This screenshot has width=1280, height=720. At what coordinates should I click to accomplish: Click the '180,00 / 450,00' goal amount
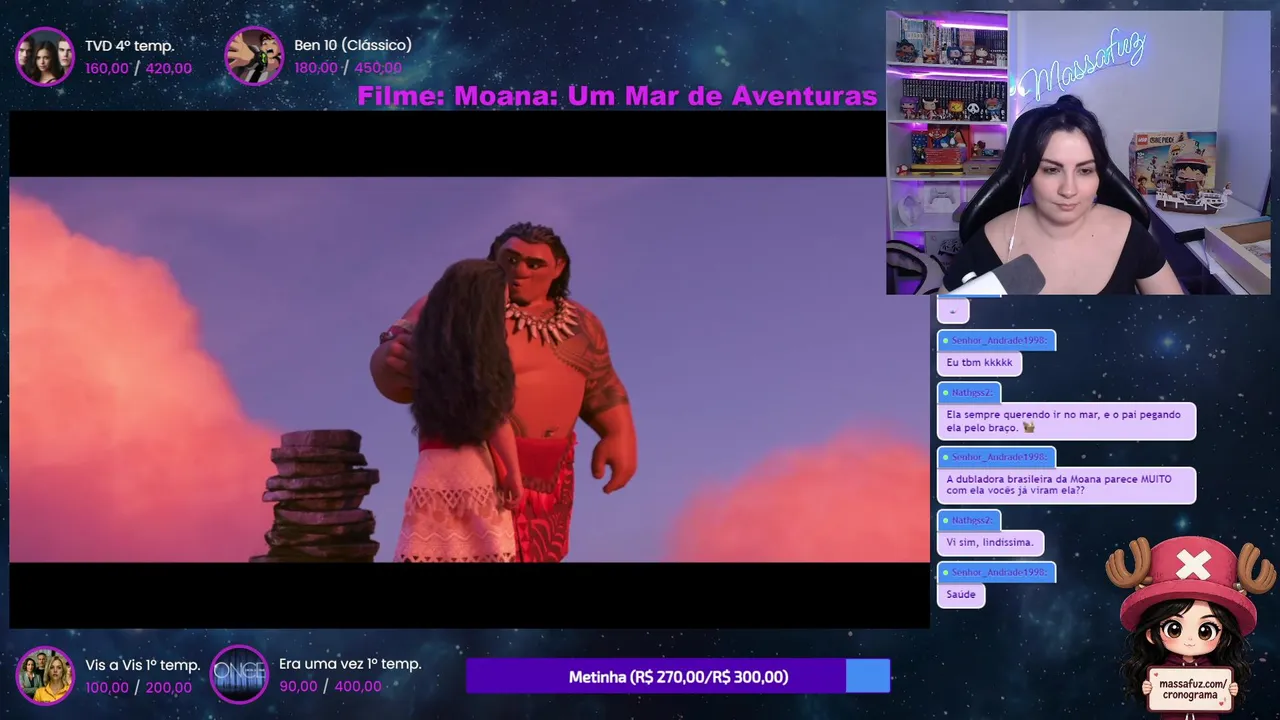click(348, 68)
